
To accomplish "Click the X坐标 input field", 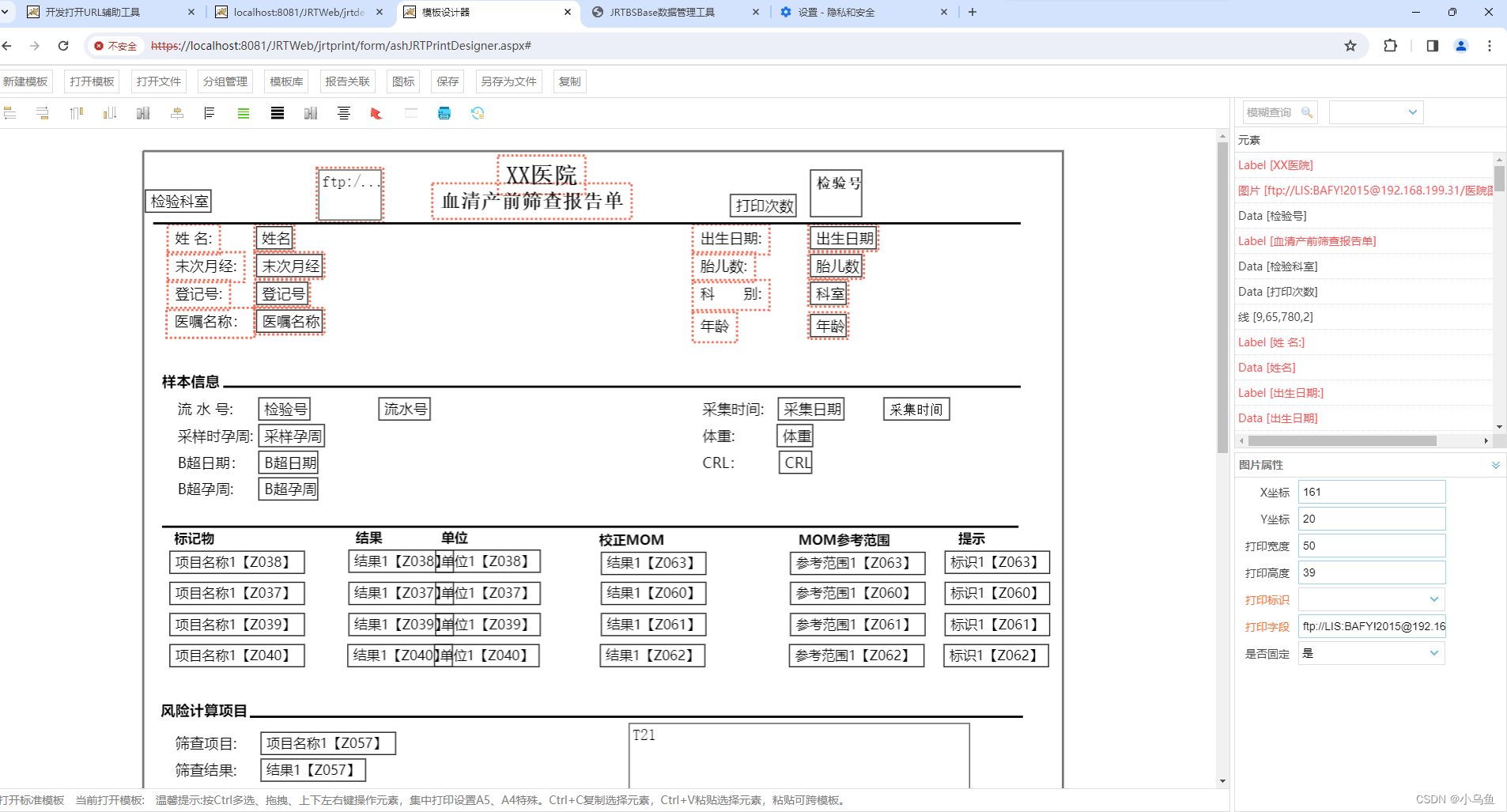I will [x=1372, y=492].
